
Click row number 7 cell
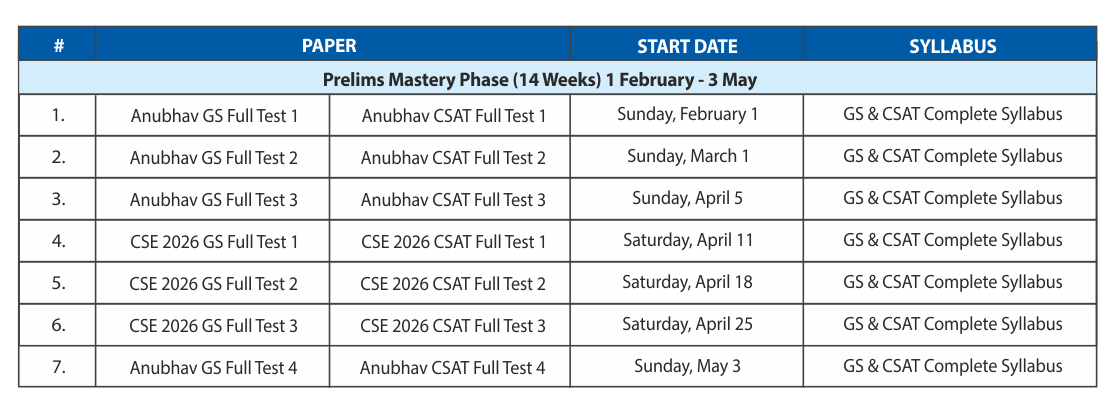[x=58, y=367]
